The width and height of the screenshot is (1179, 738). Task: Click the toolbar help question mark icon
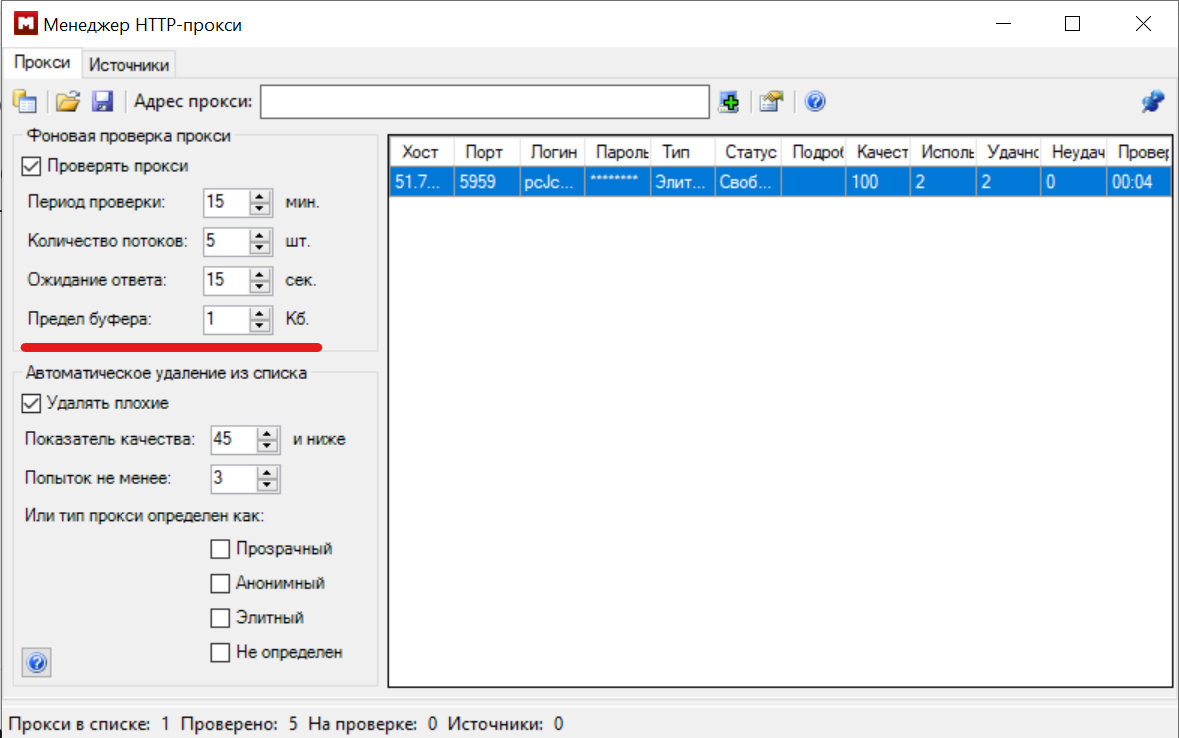[815, 101]
